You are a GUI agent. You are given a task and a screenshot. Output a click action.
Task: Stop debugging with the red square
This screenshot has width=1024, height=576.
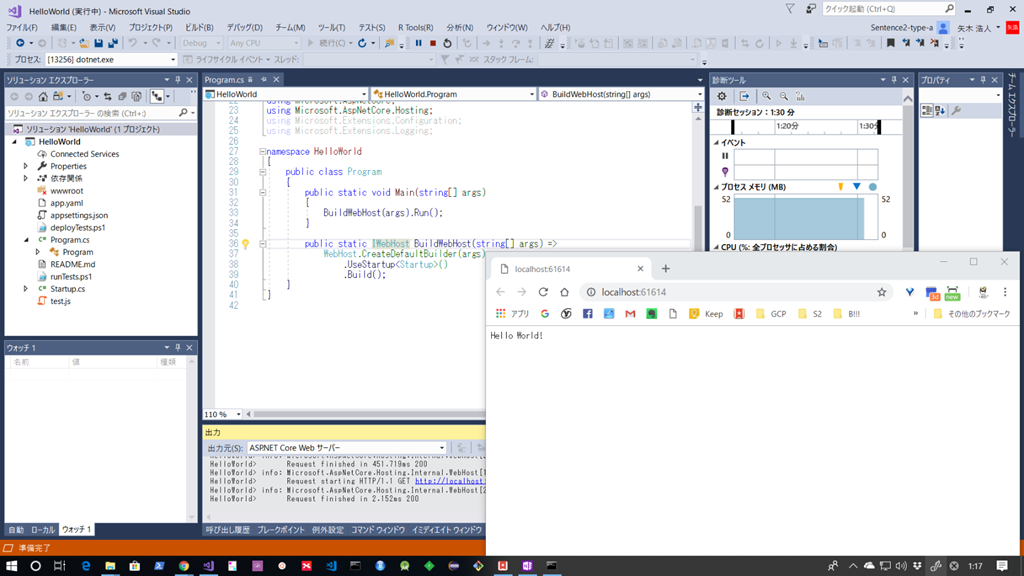click(x=432, y=43)
